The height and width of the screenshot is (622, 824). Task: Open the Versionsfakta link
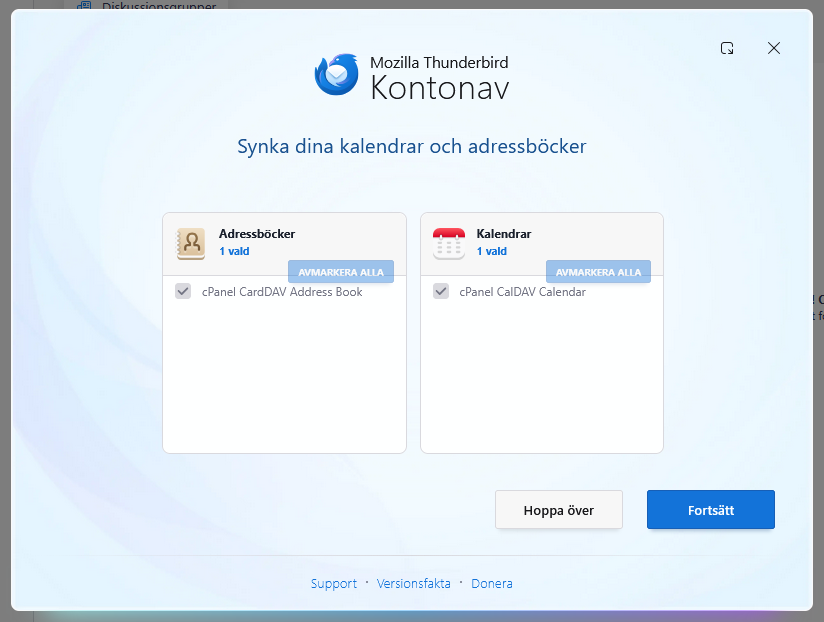tap(414, 584)
